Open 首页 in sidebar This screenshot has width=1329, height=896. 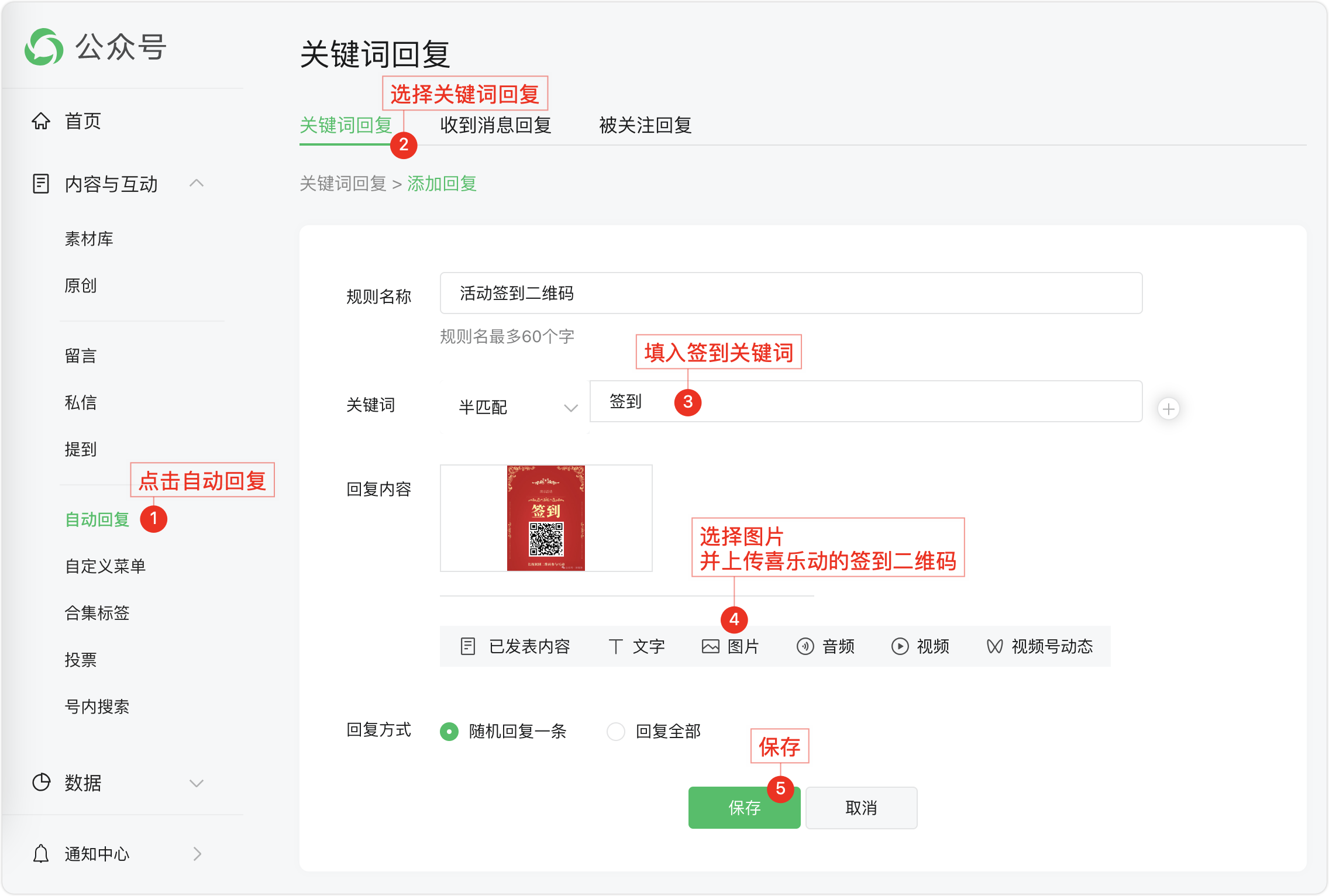(x=83, y=121)
